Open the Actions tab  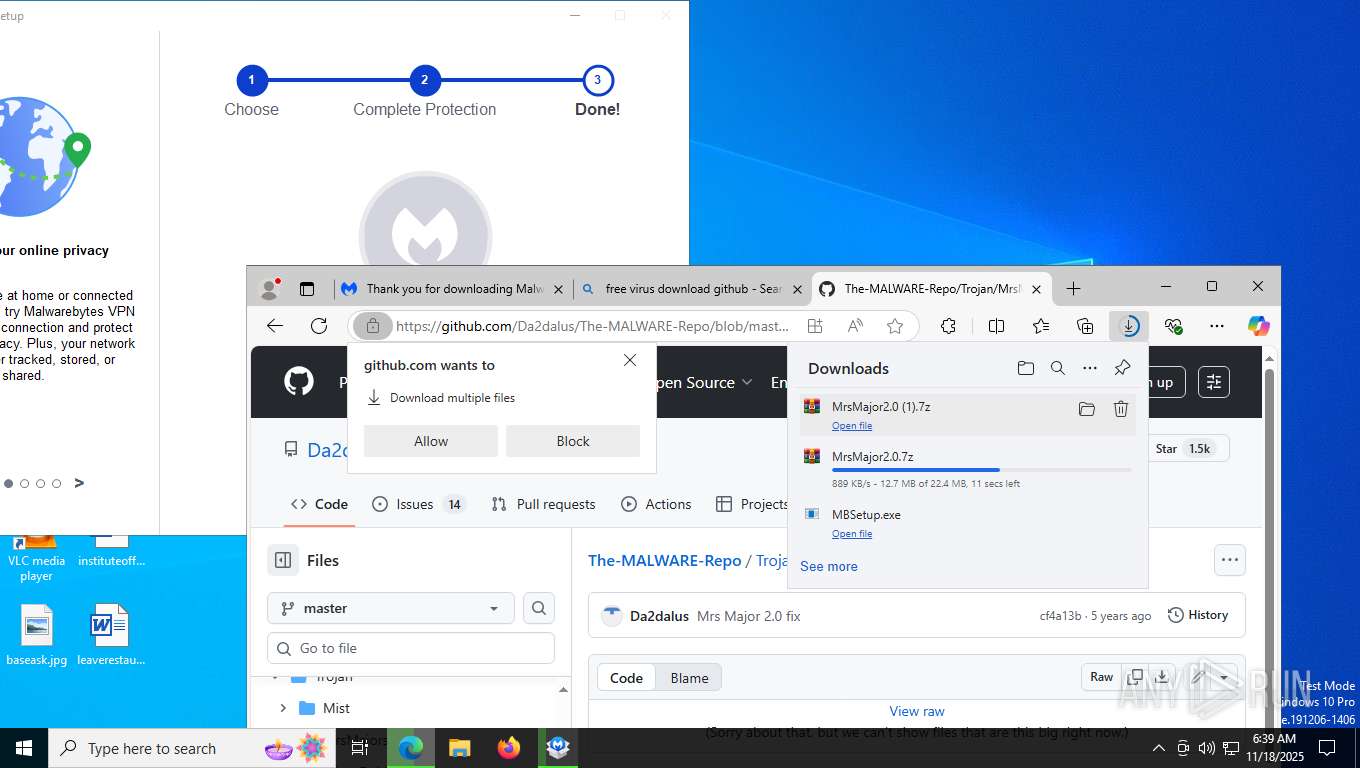656,504
